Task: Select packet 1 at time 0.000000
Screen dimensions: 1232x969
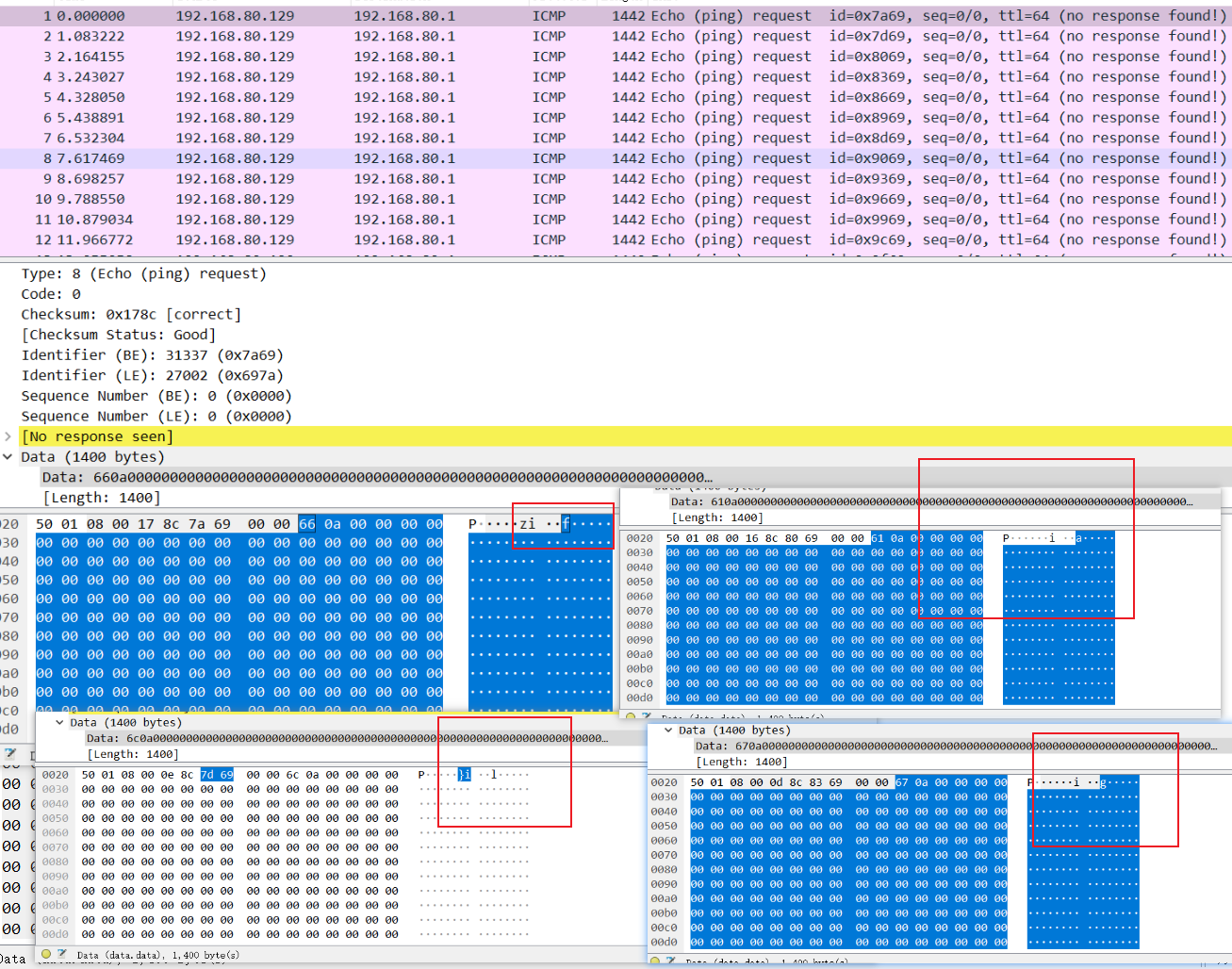Action: point(616,16)
